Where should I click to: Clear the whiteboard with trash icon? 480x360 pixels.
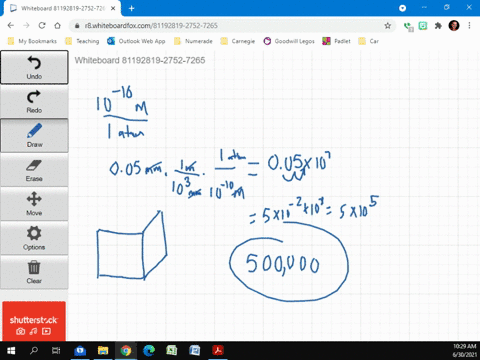[34, 272]
